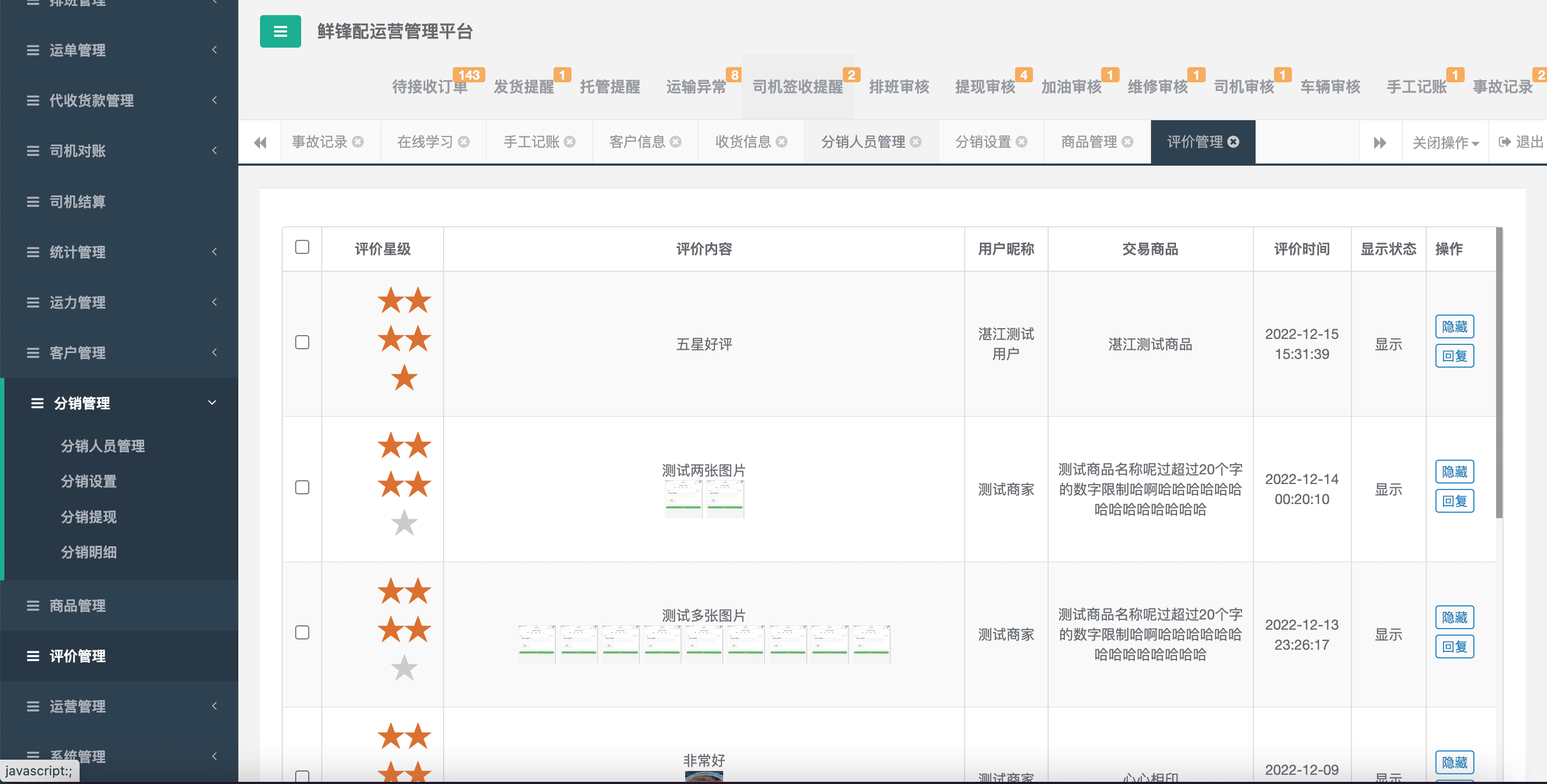The image size is (1547, 784).
Task: Open last image thumbnail in 测试多张图片 review
Action: [872, 644]
